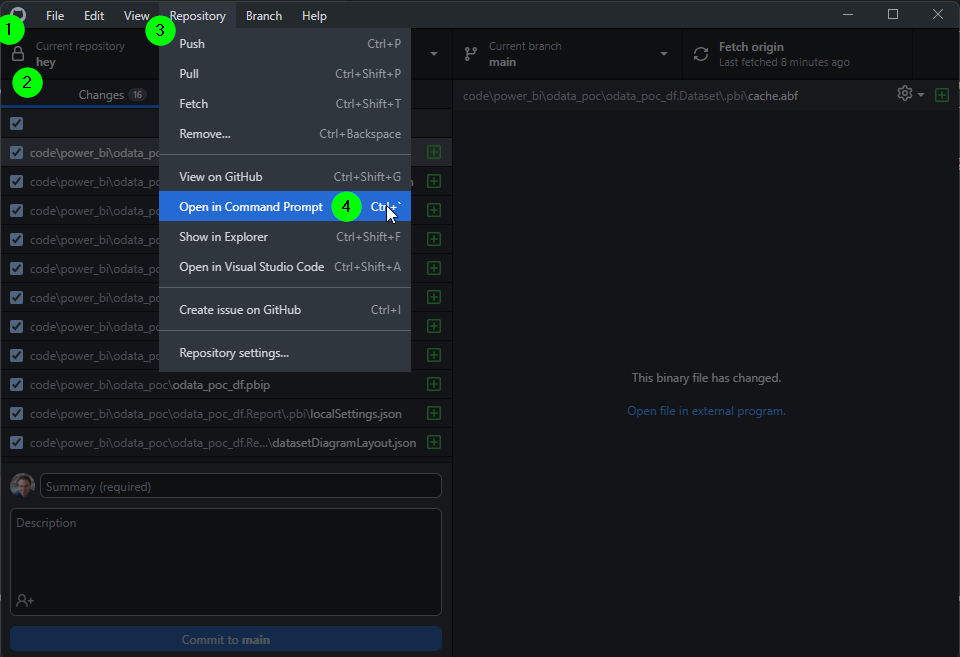Click the branch icon next to Current branch

(470, 54)
